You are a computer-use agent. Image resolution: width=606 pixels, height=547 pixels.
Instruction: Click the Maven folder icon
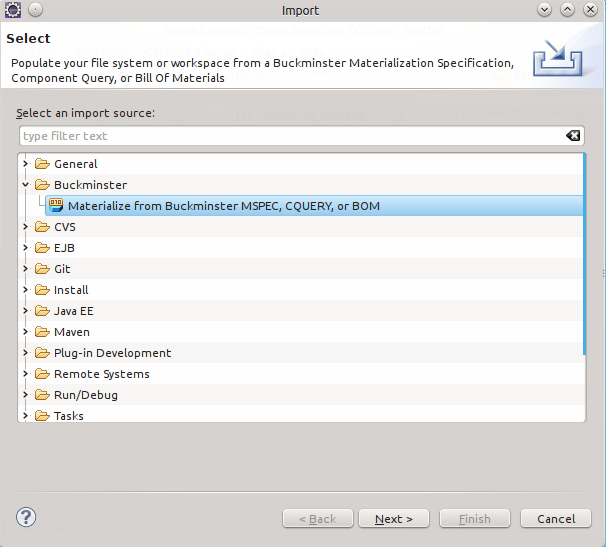click(x=42, y=332)
